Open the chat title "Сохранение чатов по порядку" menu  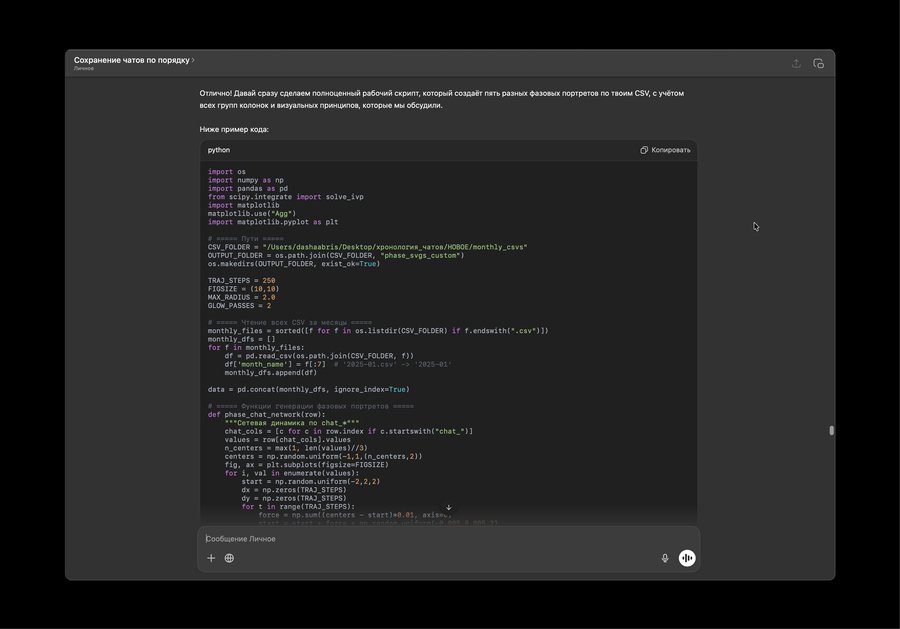pos(134,60)
